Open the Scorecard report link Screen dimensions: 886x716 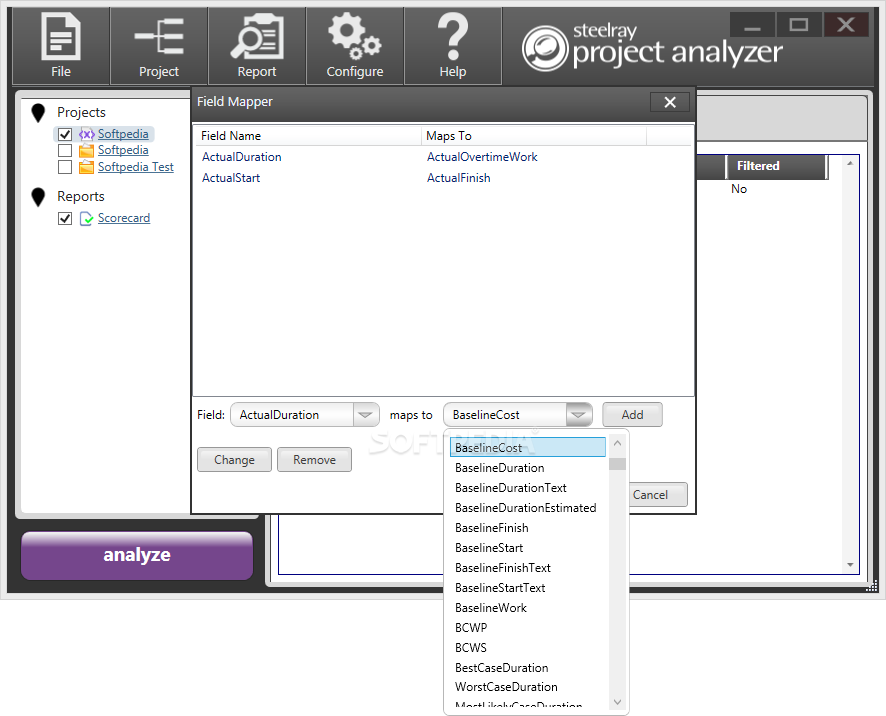point(124,218)
